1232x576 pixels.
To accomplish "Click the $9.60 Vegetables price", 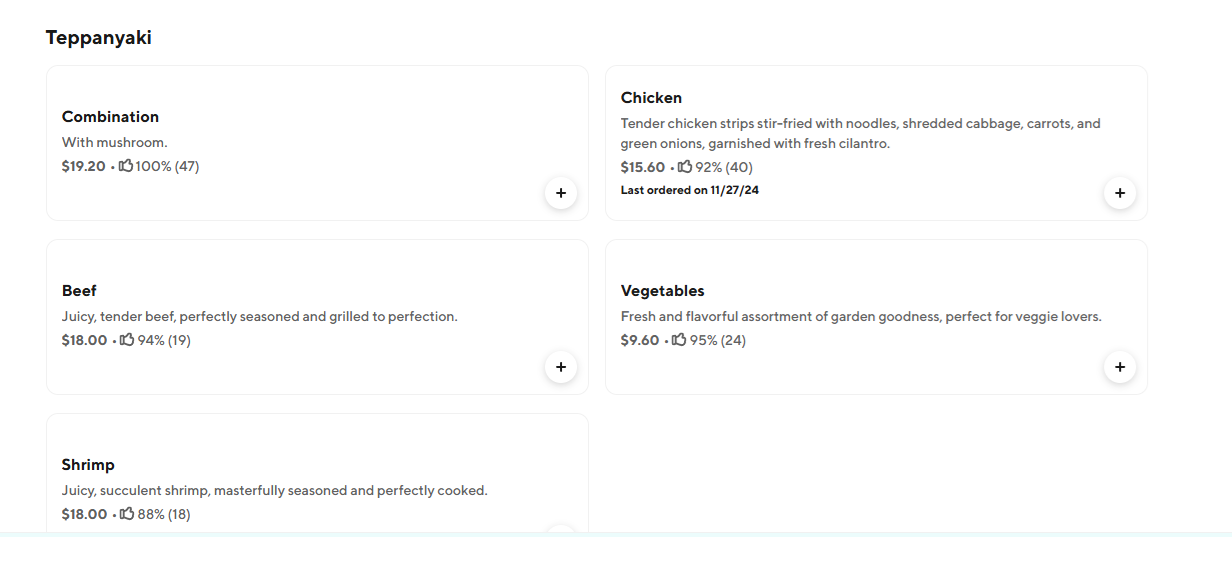I will point(640,340).
